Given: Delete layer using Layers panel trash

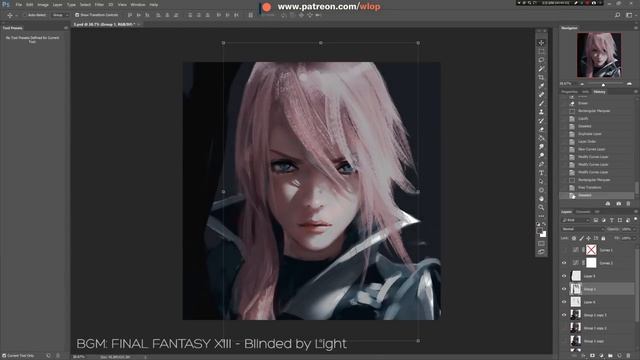Looking at the screenshot, I should pyautogui.click(x=629, y=356).
